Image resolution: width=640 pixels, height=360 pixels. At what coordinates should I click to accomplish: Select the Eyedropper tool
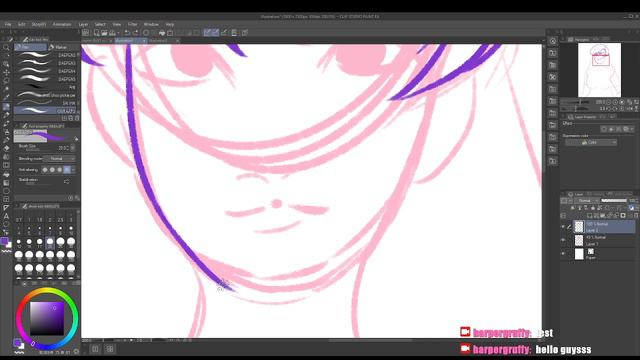[x=6, y=98]
